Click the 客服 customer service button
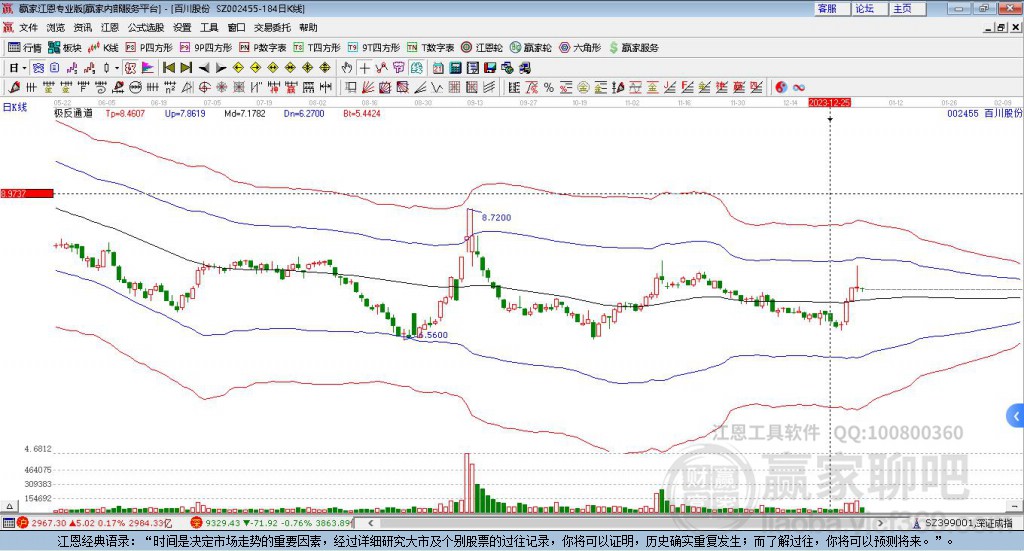Image resolution: width=1024 pixels, height=551 pixels. coord(831,8)
